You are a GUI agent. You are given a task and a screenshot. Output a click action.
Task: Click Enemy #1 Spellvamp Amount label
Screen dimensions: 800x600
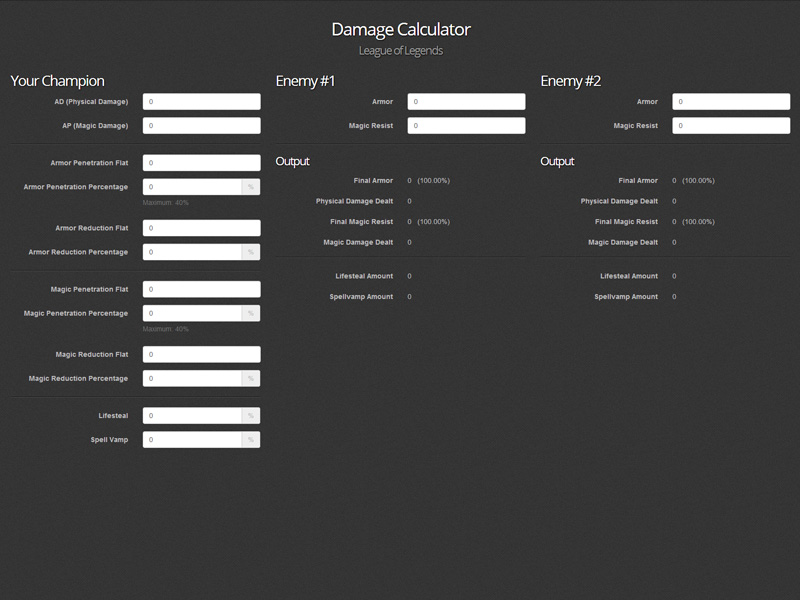pyautogui.click(x=361, y=296)
